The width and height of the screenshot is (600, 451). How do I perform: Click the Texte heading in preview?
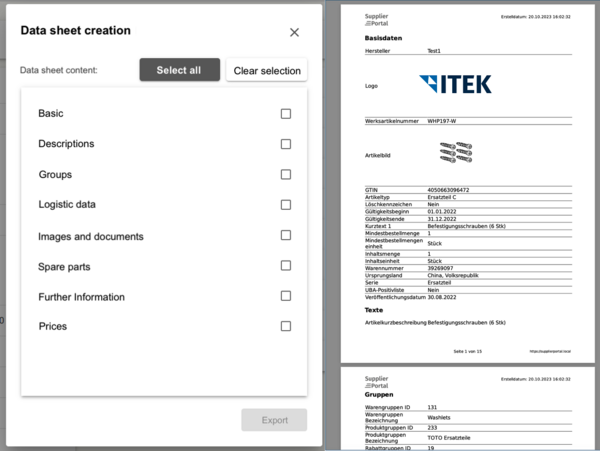(x=374, y=310)
